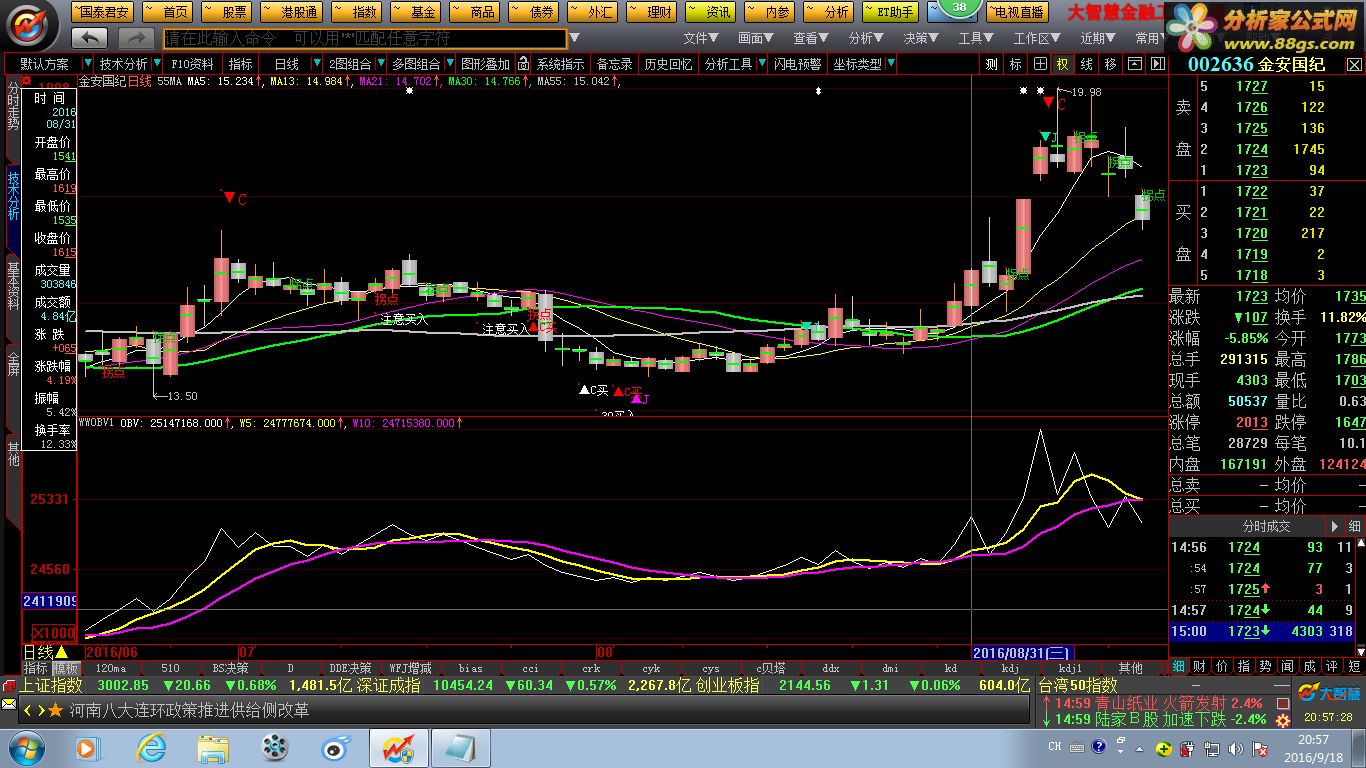Open the 决策 menu
Image resolution: width=1366 pixels, height=768 pixels.
coord(921,39)
